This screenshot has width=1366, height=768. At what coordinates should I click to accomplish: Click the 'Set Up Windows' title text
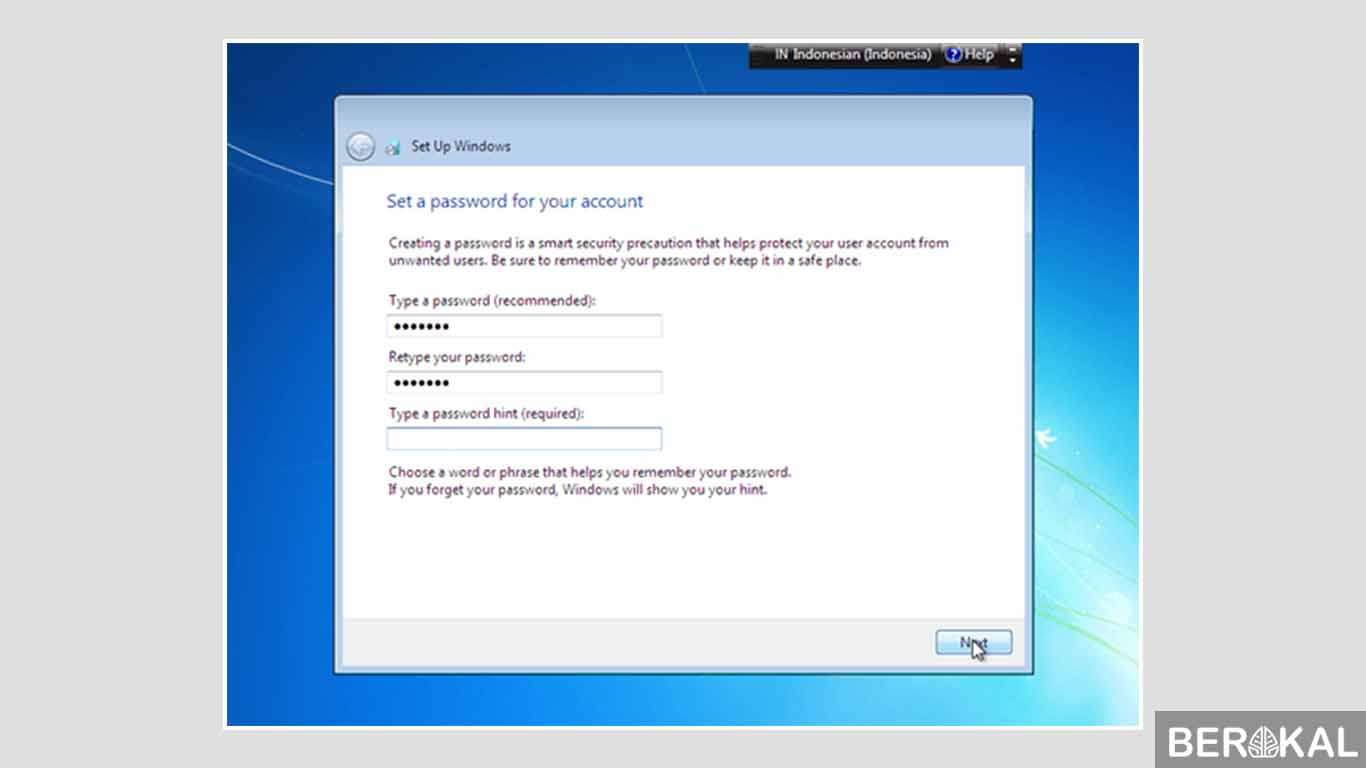point(461,146)
